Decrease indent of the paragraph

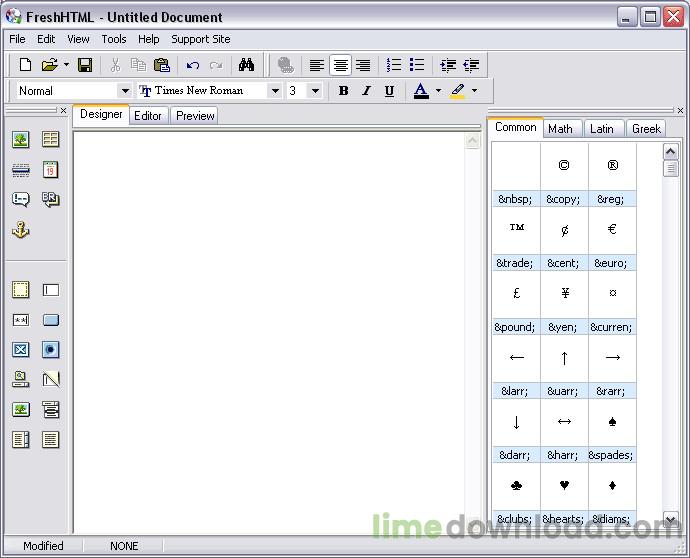[x=471, y=65]
